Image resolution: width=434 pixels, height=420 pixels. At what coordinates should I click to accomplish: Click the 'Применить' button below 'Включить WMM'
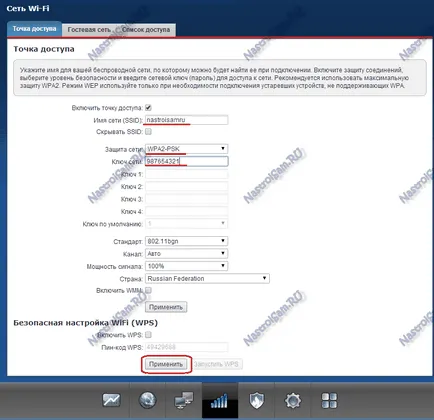click(x=166, y=307)
